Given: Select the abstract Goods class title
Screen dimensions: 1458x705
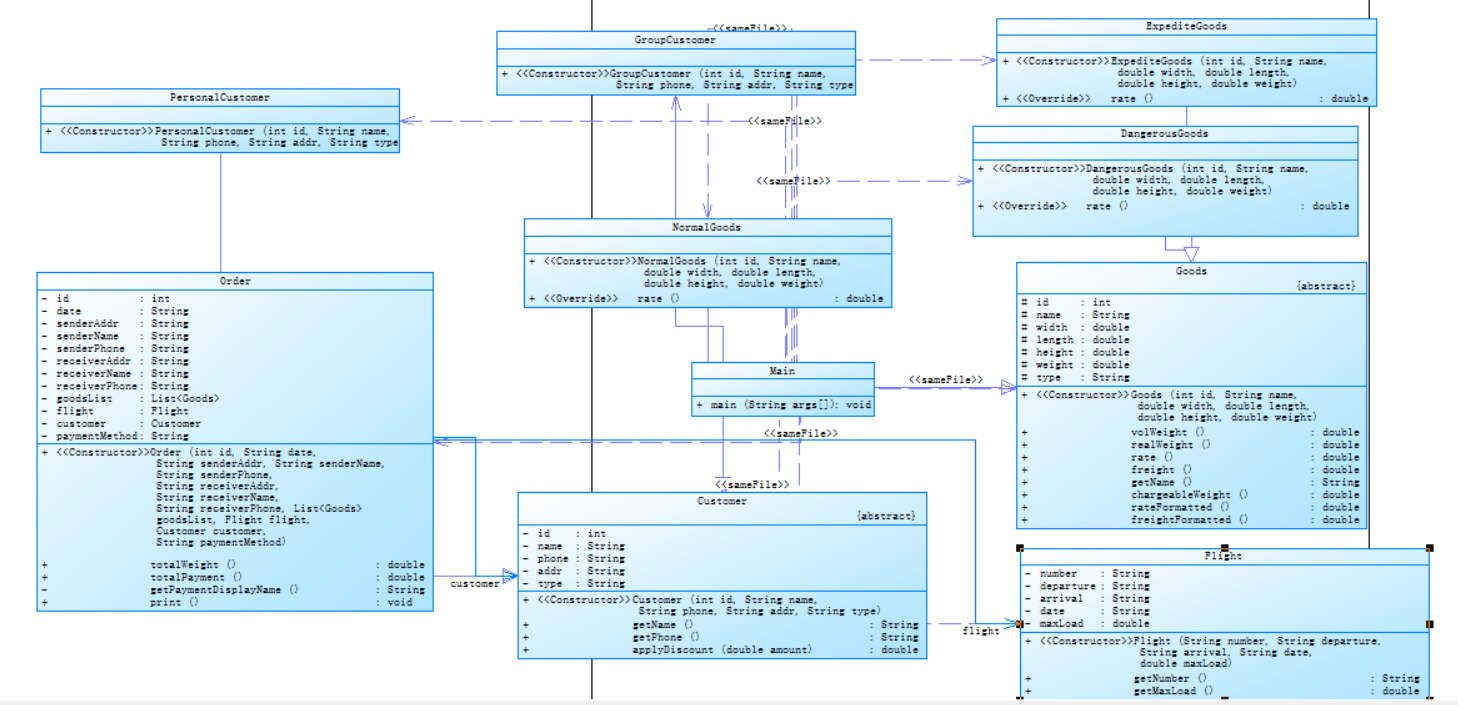Looking at the screenshot, I should (1191, 271).
